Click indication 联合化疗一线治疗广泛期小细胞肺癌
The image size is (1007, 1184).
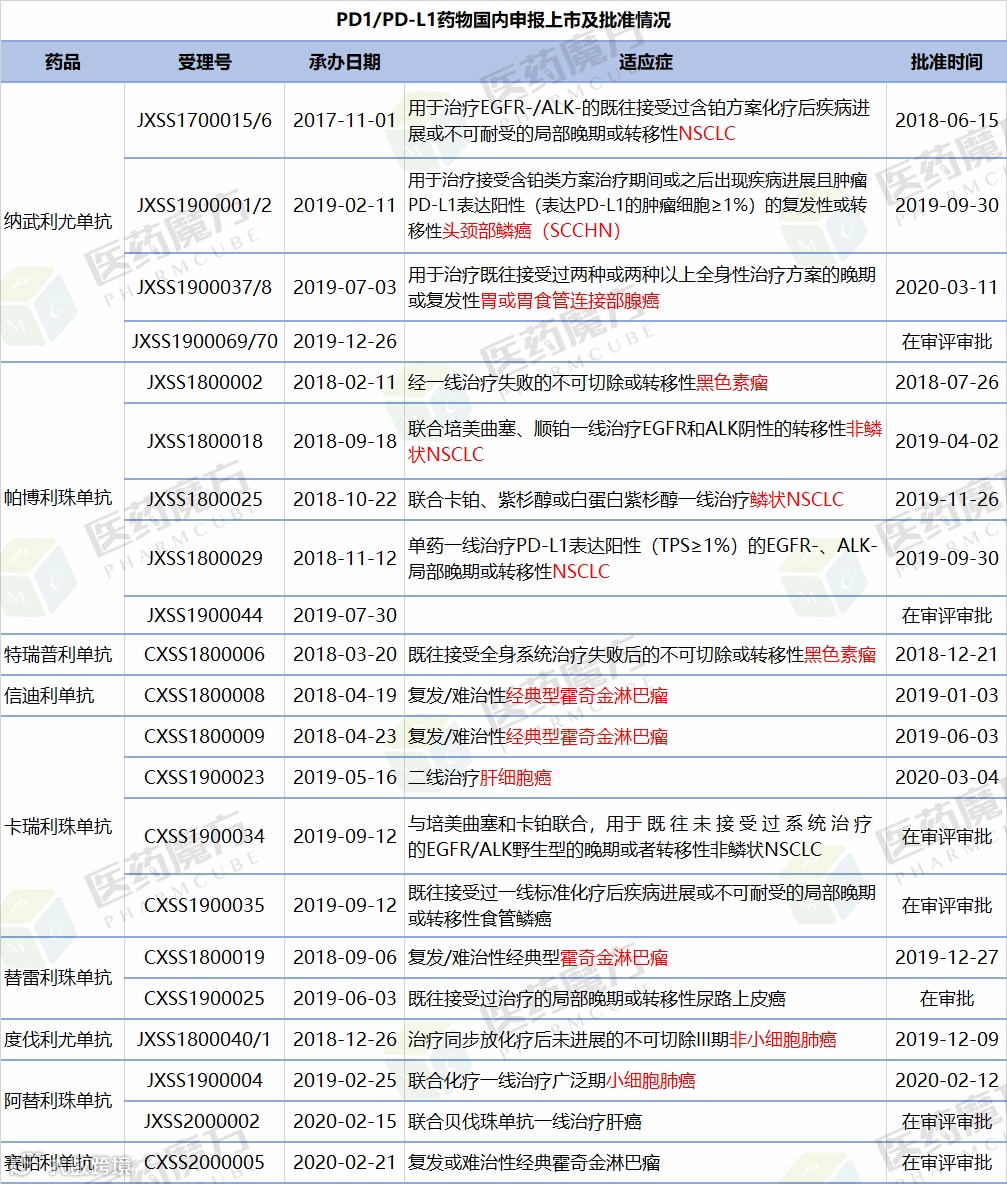[552, 1081]
